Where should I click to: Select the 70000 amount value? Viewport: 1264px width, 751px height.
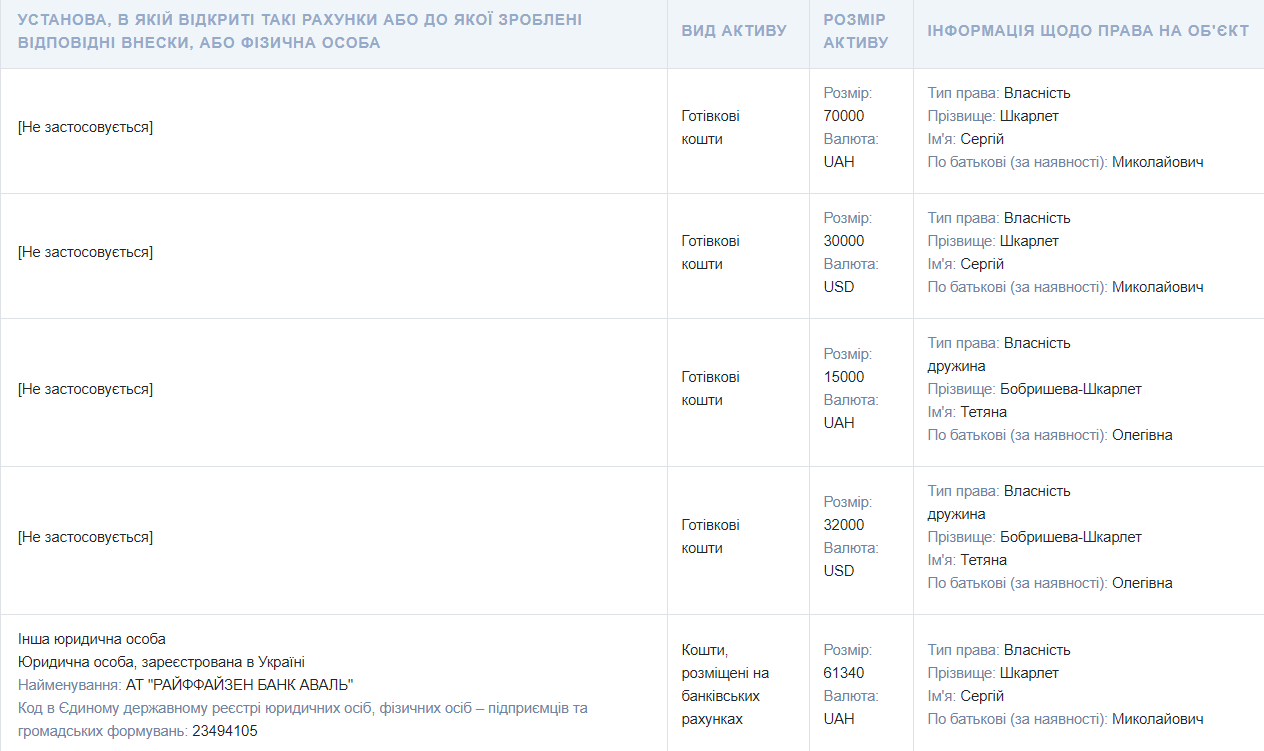[x=844, y=116]
